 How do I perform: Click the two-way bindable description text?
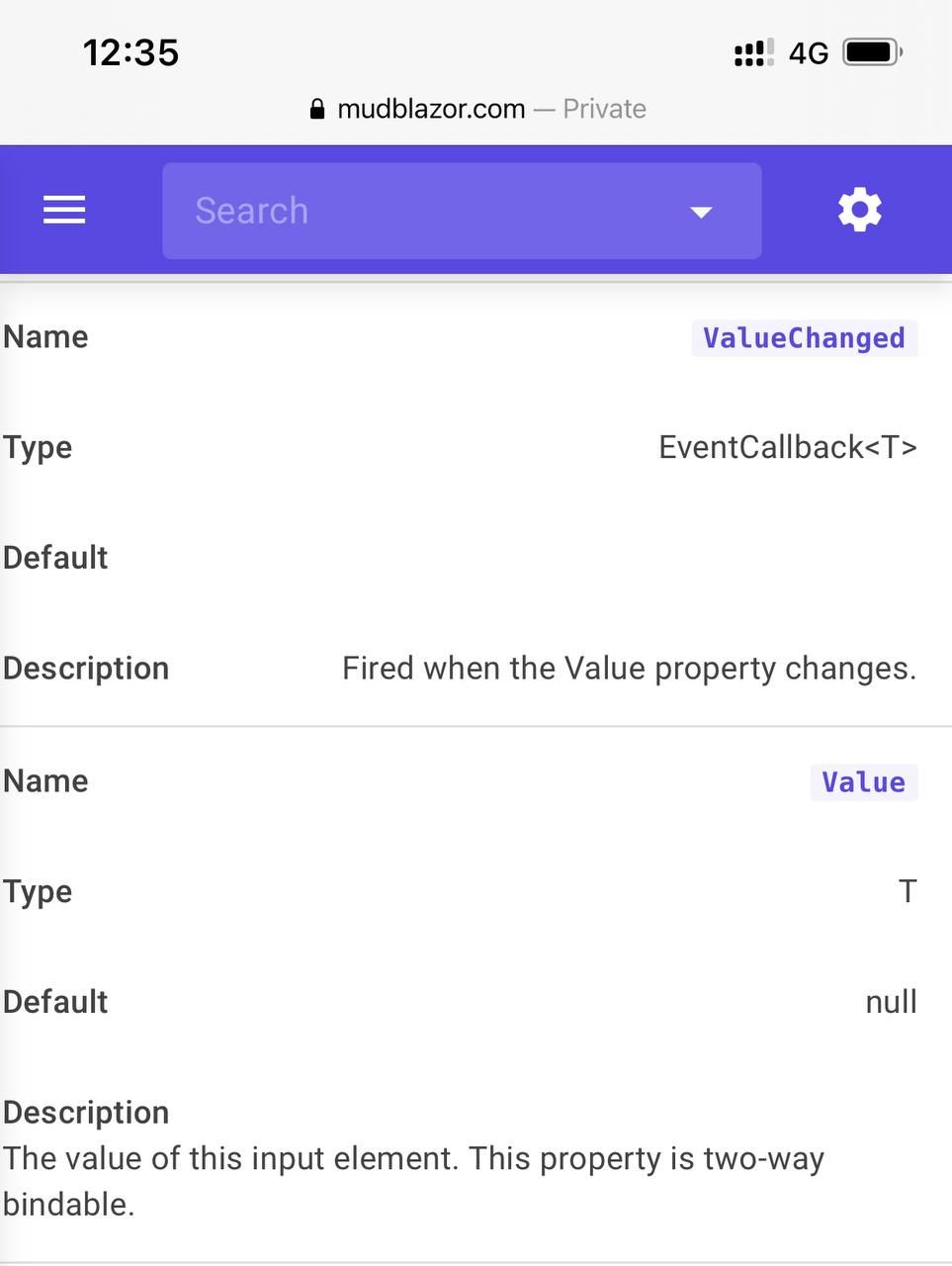pos(413,1181)
